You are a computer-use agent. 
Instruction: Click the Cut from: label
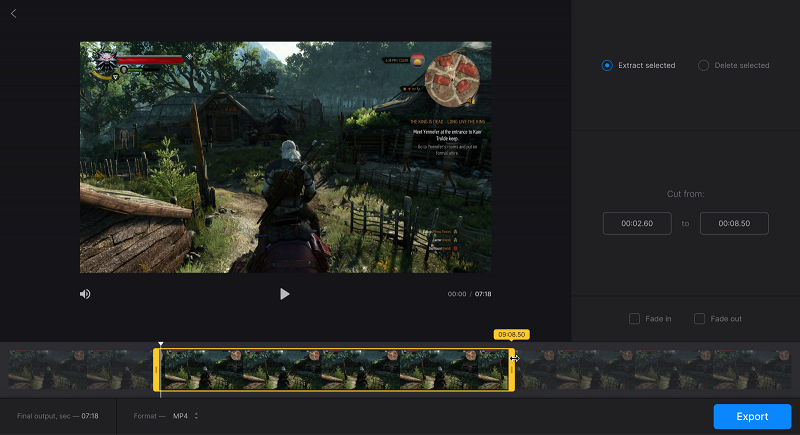[x=685, y=194]
